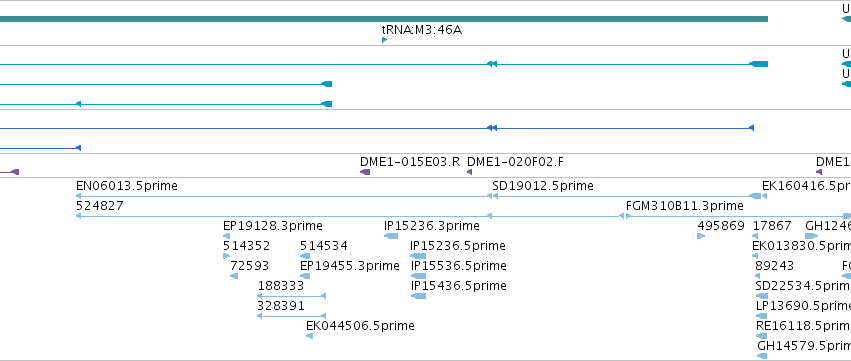
Task: Click the tRNA:M3:46A gene arrow glyph
Action: [x=384, y=40]
